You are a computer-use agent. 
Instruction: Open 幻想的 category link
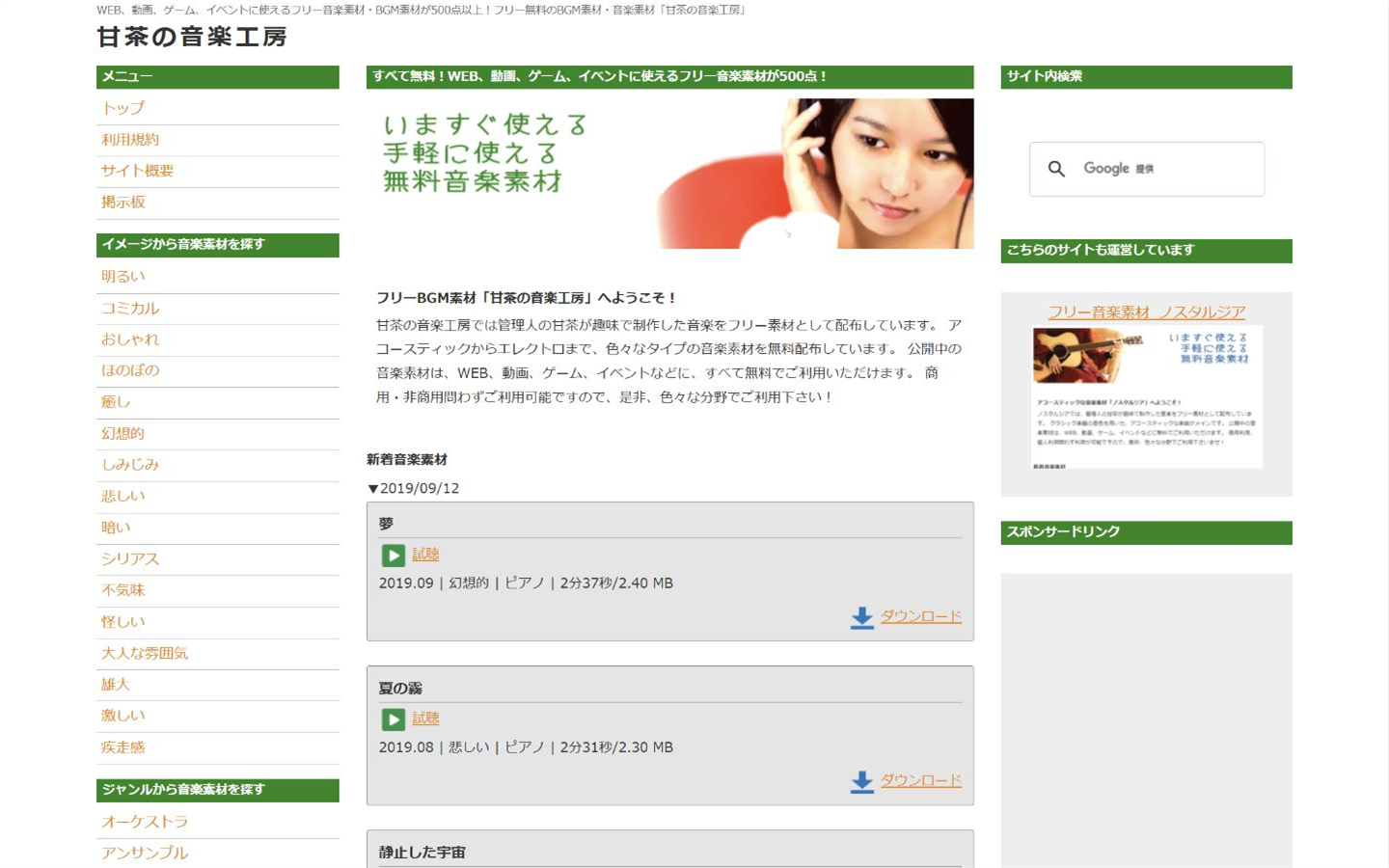[123, 434]
